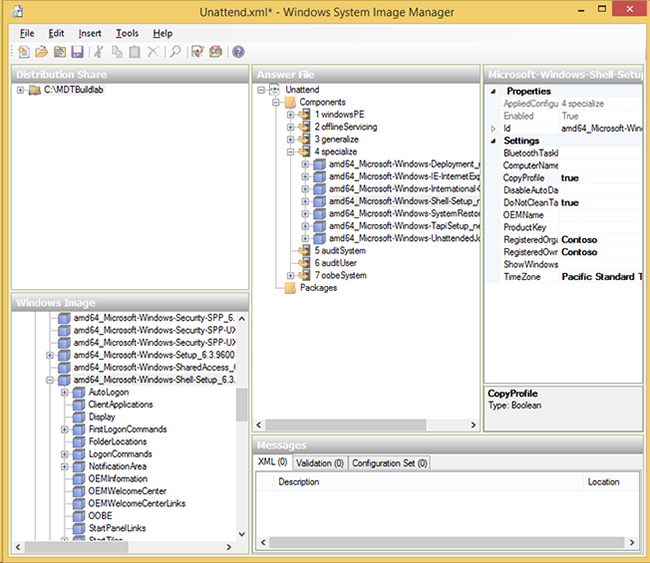Screen dimensions: 650x563
Task: Switch to the Configuration Set (0) tab
Action: [390, 463]
